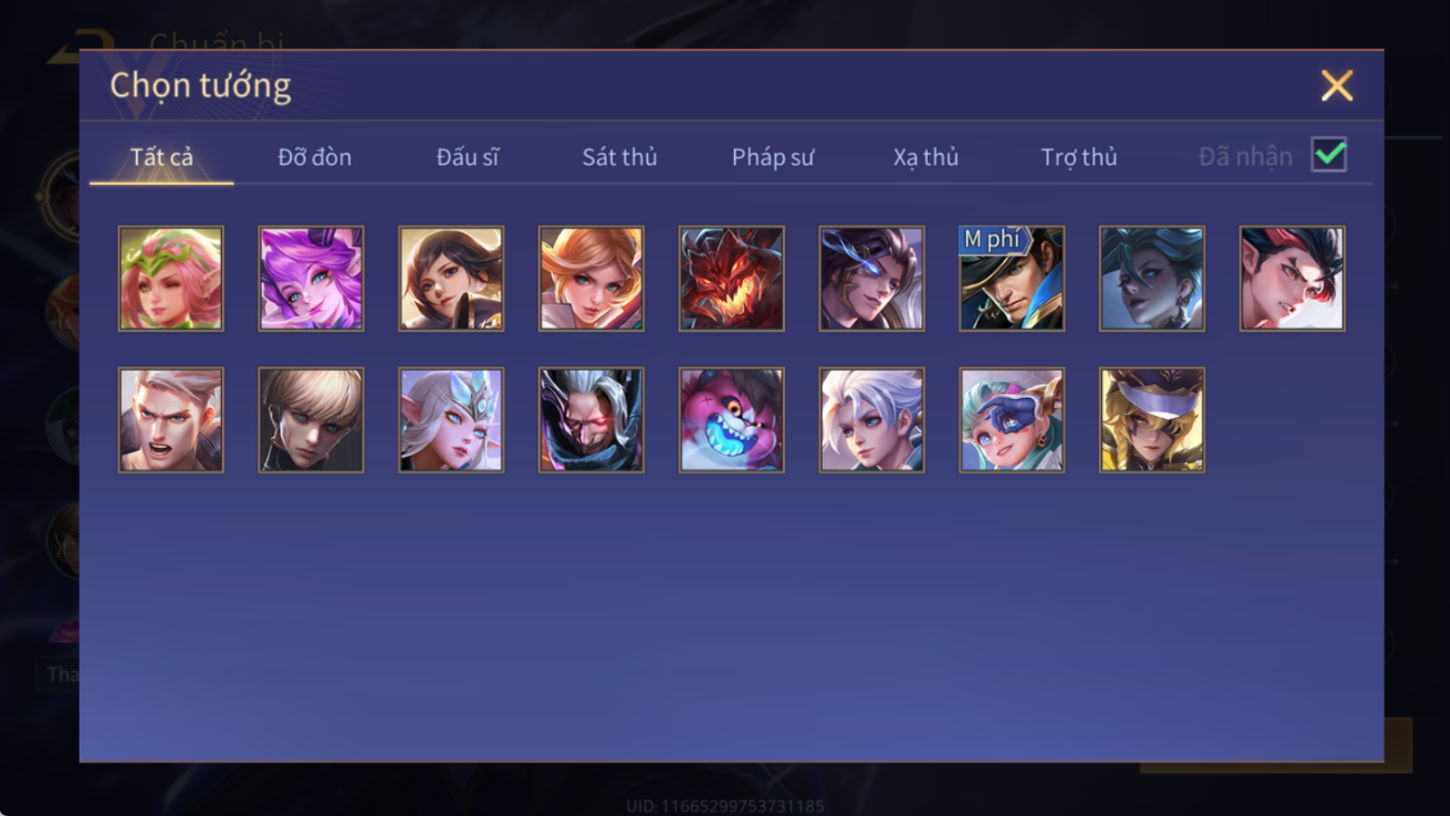Pick the red fiery demon hero
The image size is (1450, 816).
[x=731, y=278]
